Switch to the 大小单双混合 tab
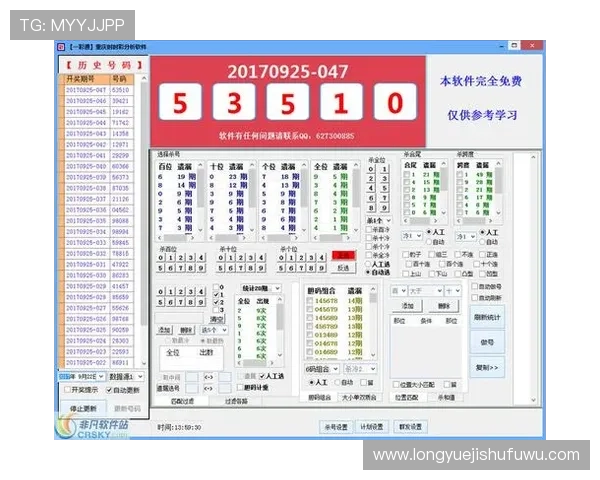The height and width of the screenshot is (480, 600). 362,396
